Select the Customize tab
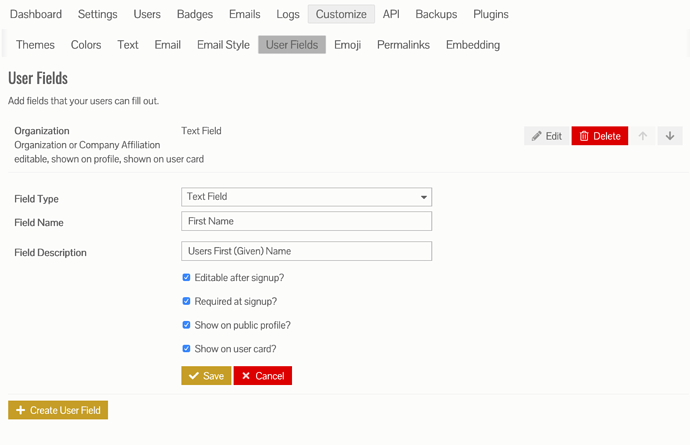The height and width of the screenshot is (445, 690). coord(341,14)
